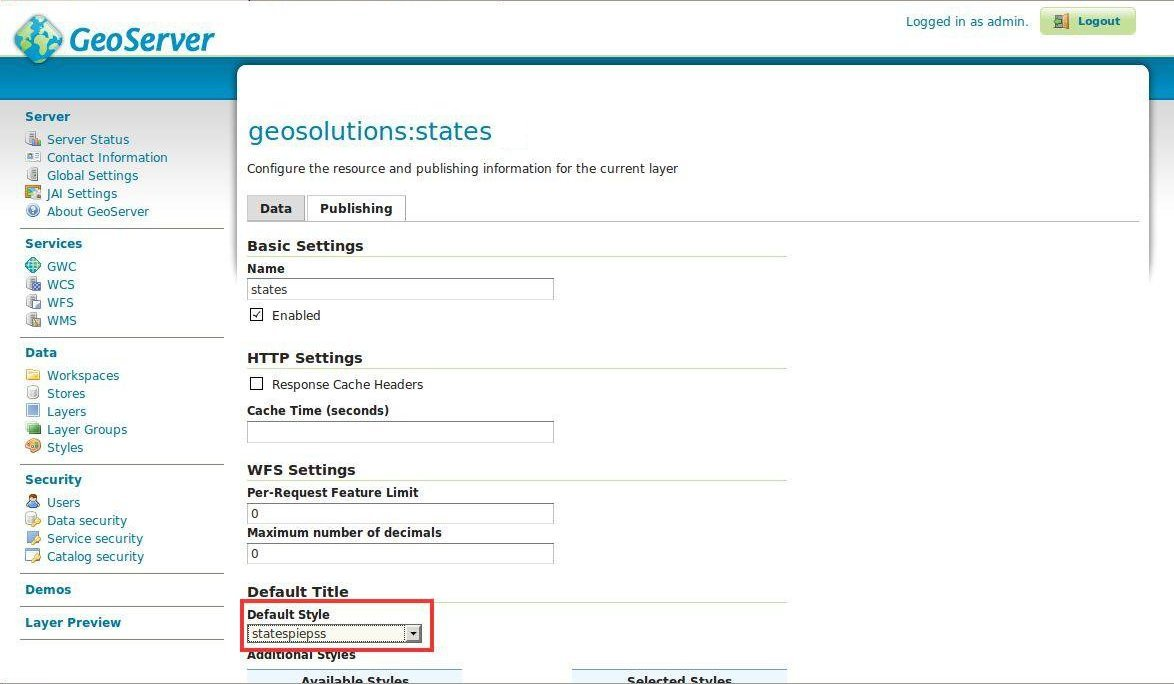
Task: Click the Workspaces folder icon
Action: coord(33,374)
